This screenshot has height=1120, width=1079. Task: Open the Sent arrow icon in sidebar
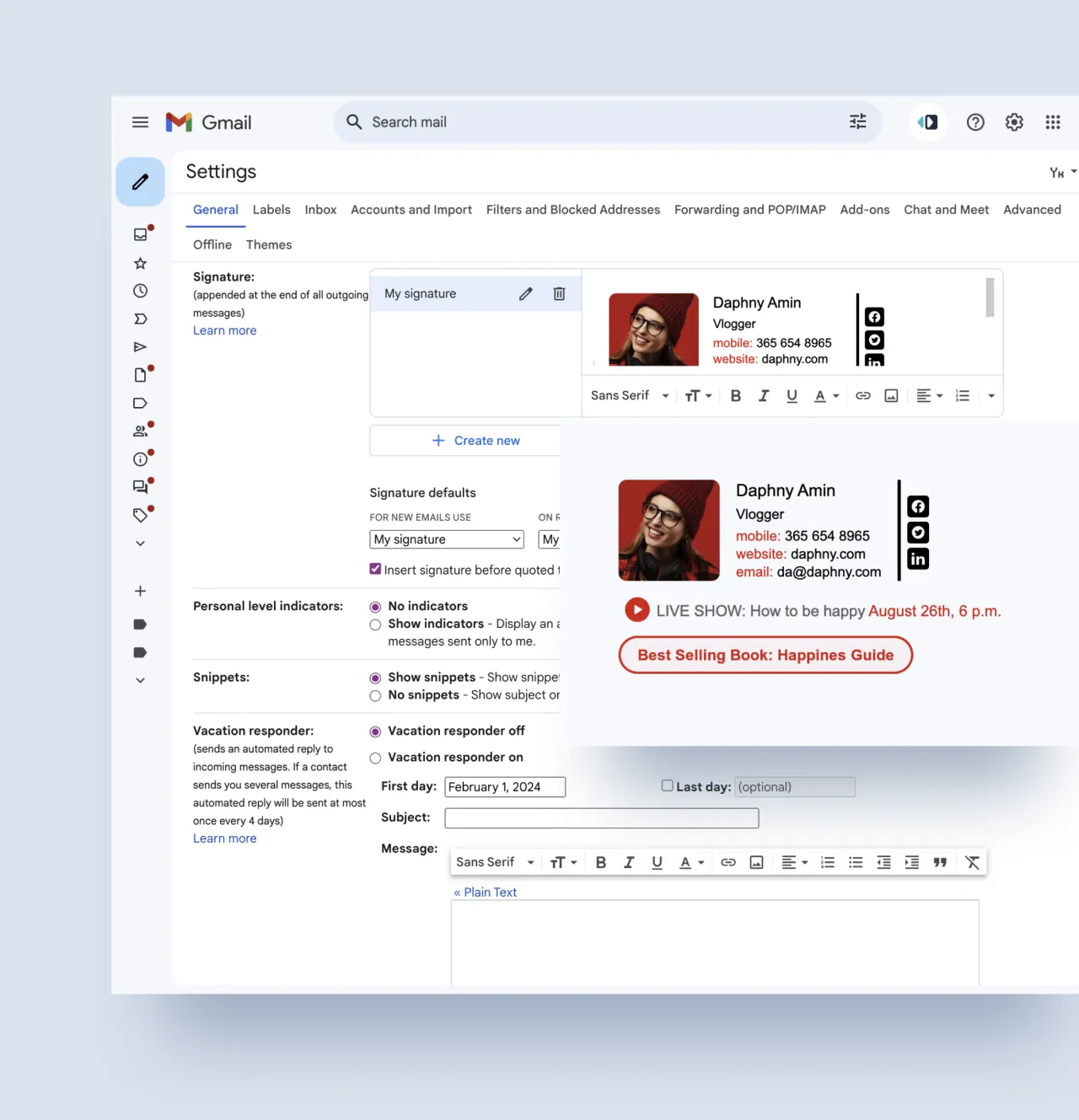(140, 347)
